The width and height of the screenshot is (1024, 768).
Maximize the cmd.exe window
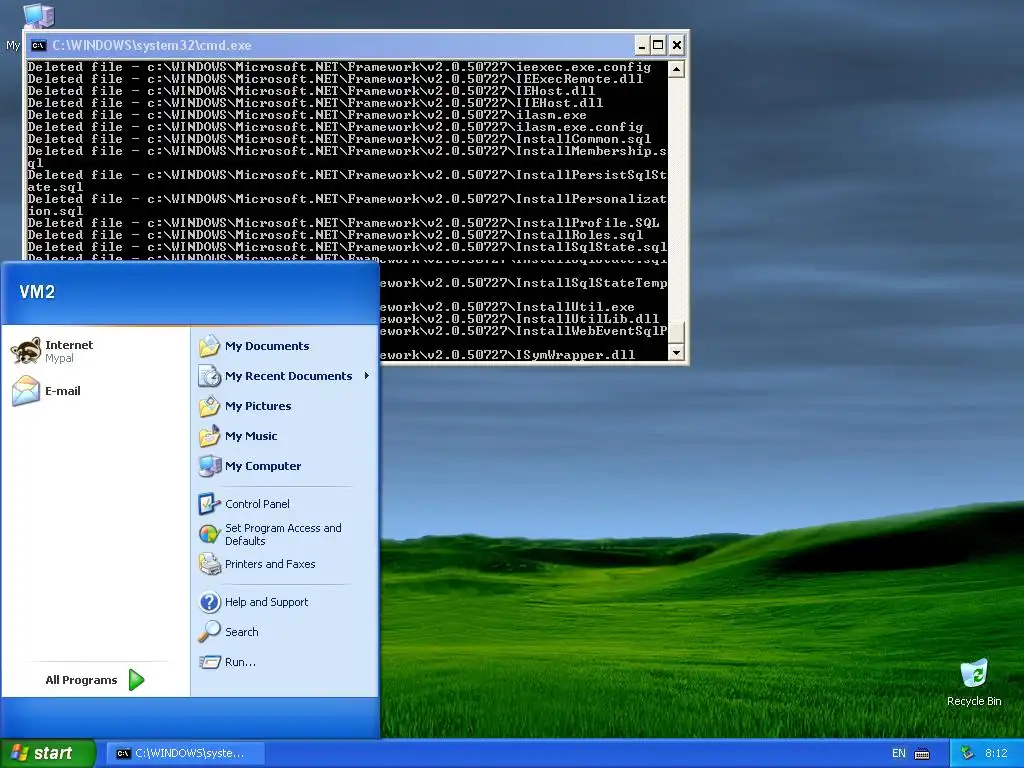[x=658, y=45]
